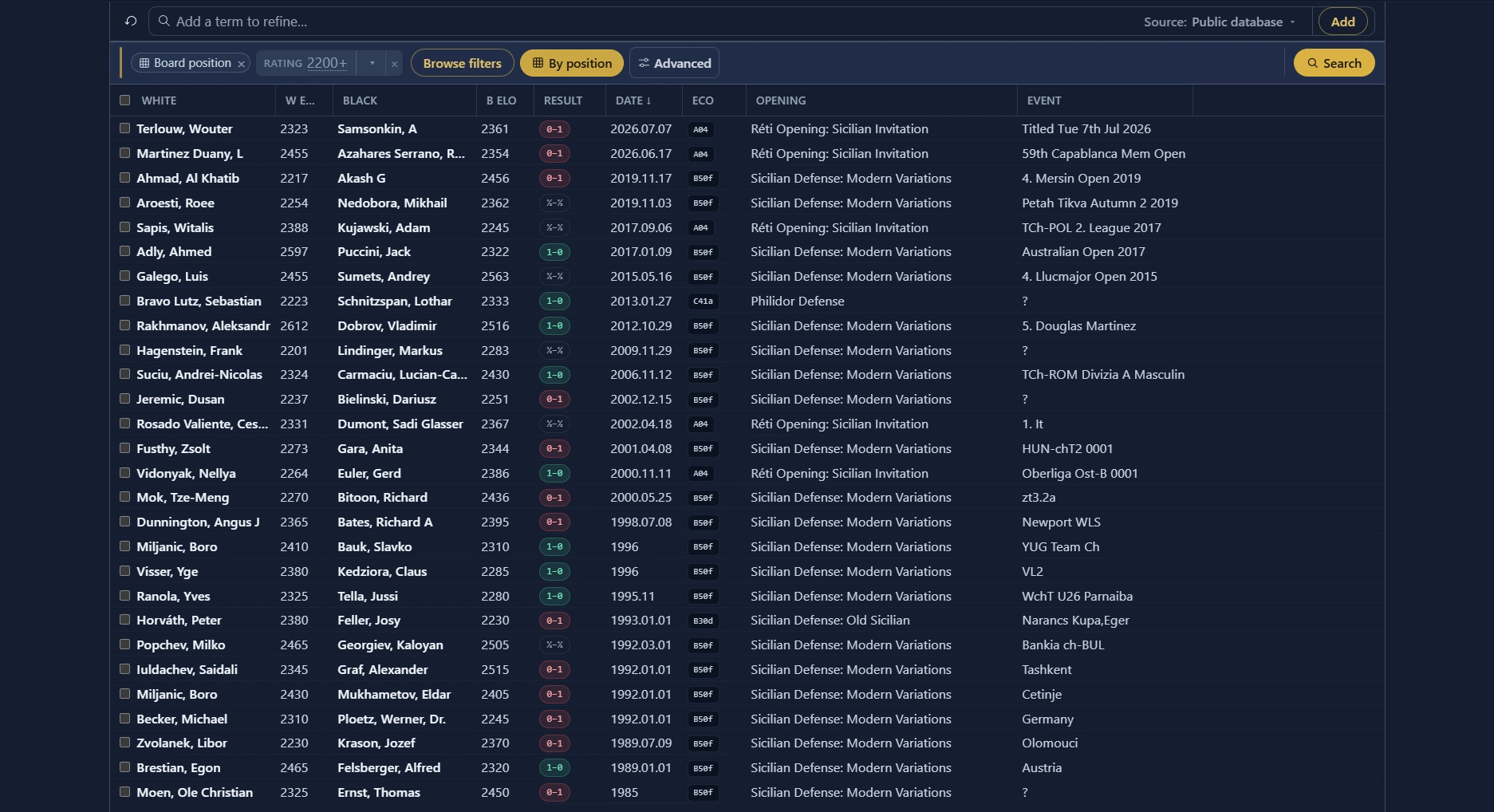1494x812 pixels.
Task: Check the Martinez Duany, L game row
Action: 124,153
